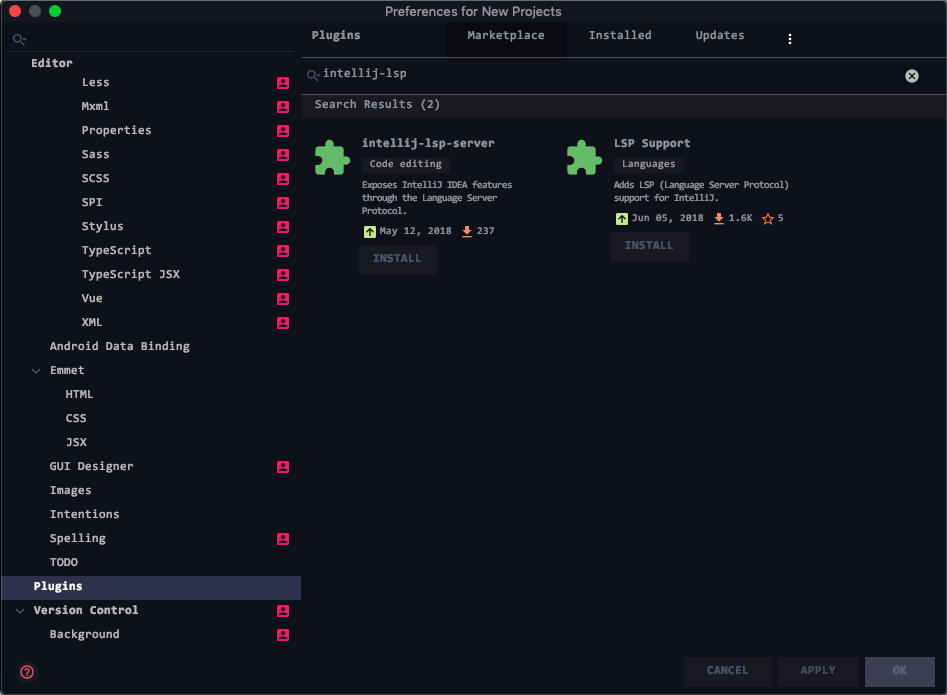Click the intellij-lsp-server update date icon
This screenshot has width=947, height=695.
(370, 232)
